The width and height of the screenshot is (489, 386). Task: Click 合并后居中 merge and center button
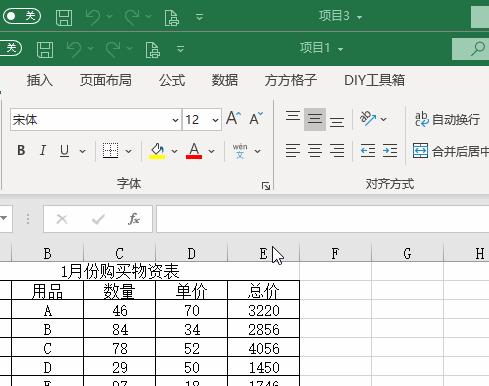tap(451, 151)
